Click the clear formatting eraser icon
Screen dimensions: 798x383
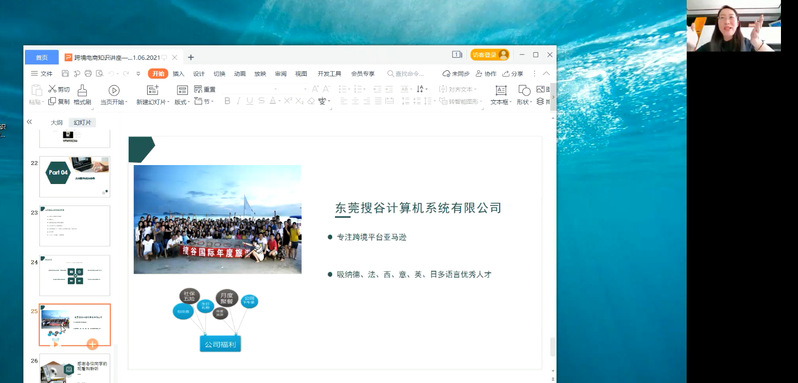311,101
